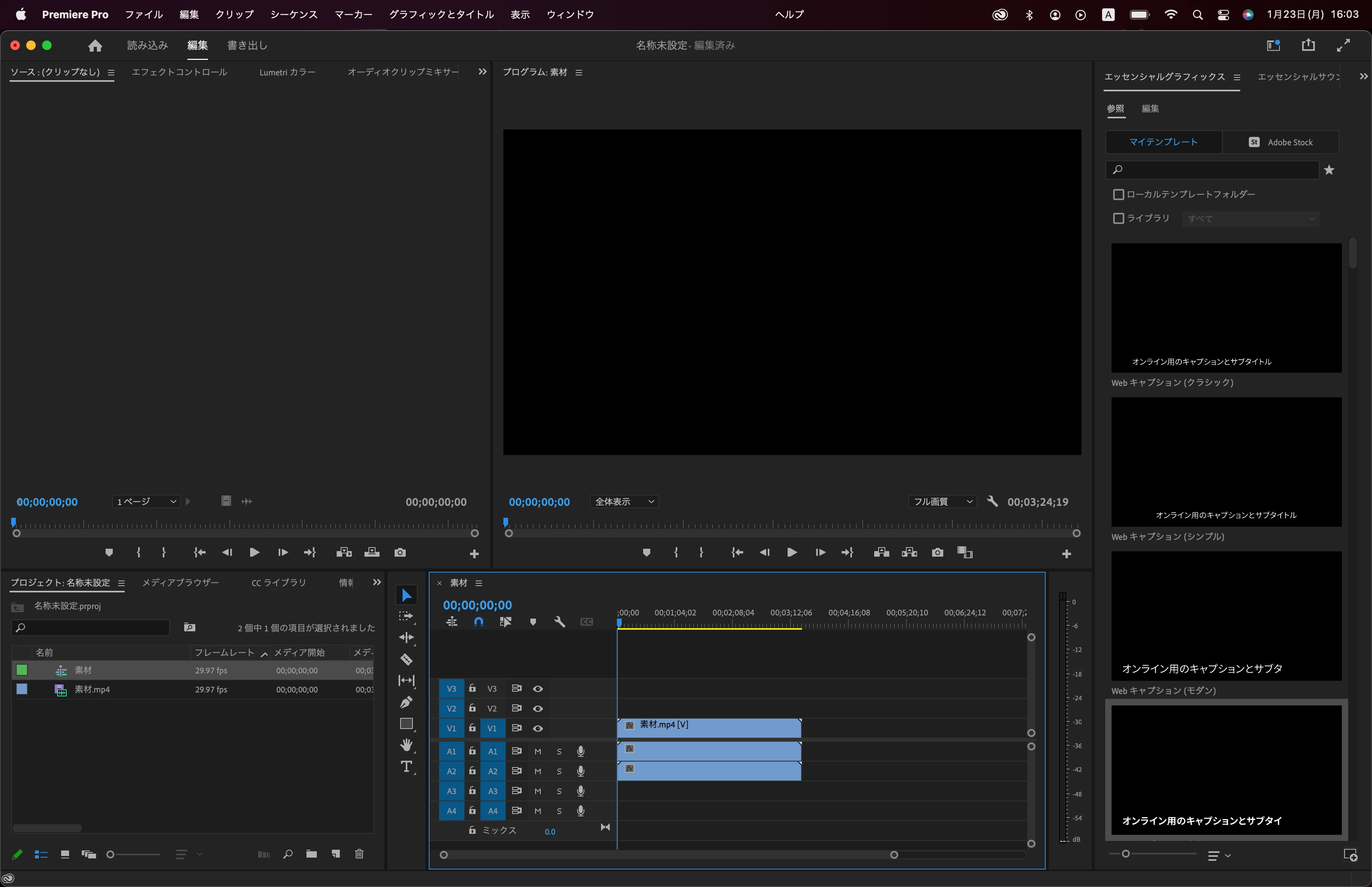Click the Adobe Stock button
Image resolution: width=1372 pixels, height=887 pixels.
click(1280, 142)
